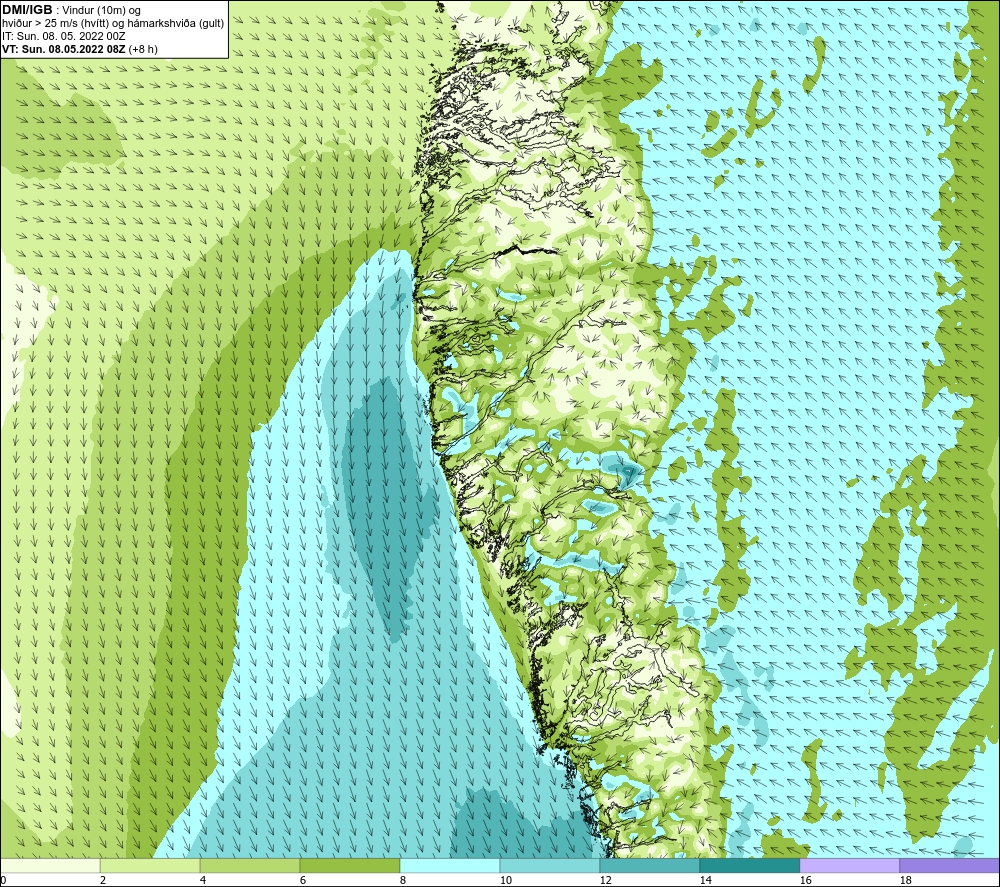Click the 10–12 m/s light teal legend swatch
Screen dimensions: 1000x887
[550, 865]
